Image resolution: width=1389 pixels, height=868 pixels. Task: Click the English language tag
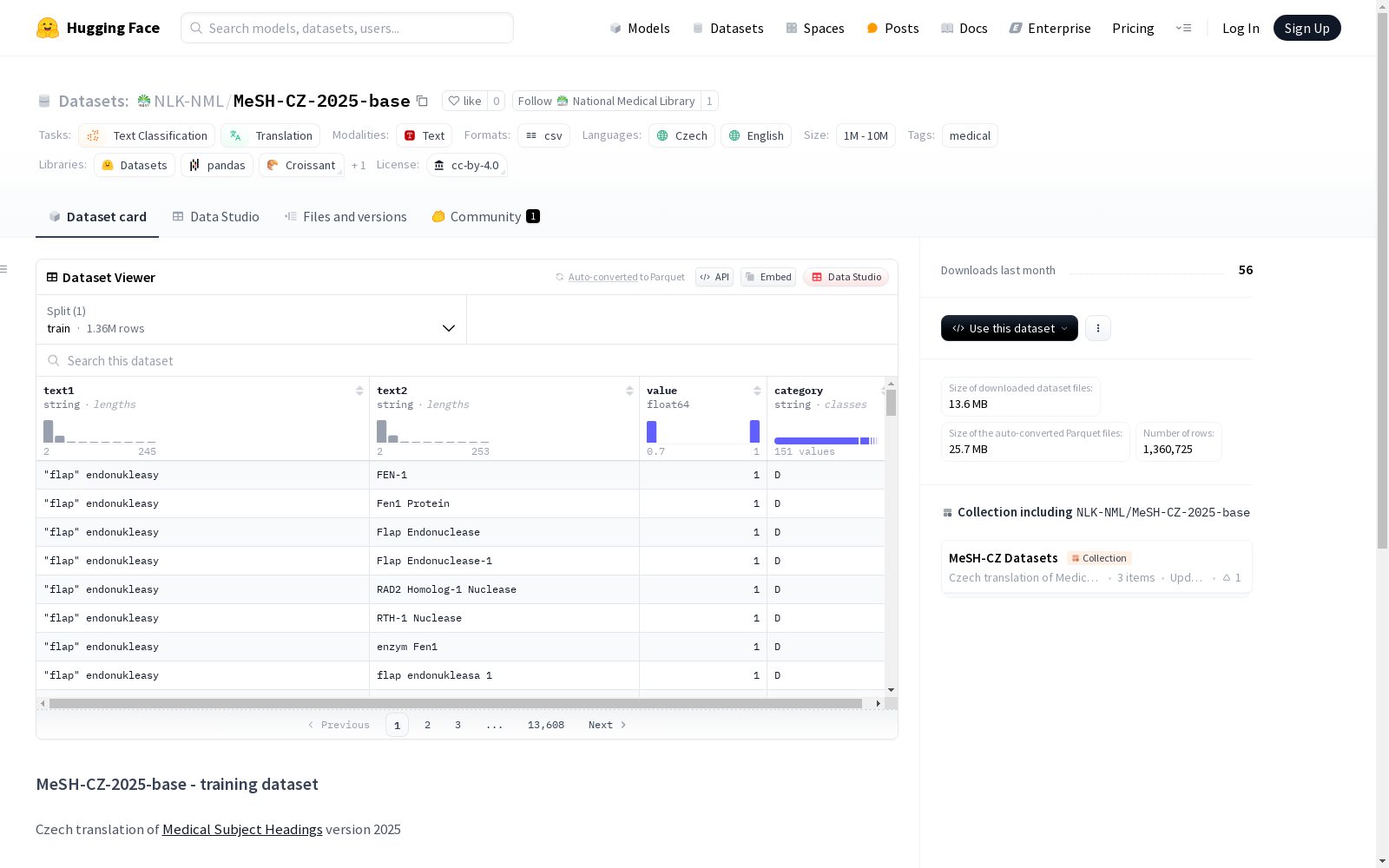[756, 135]
